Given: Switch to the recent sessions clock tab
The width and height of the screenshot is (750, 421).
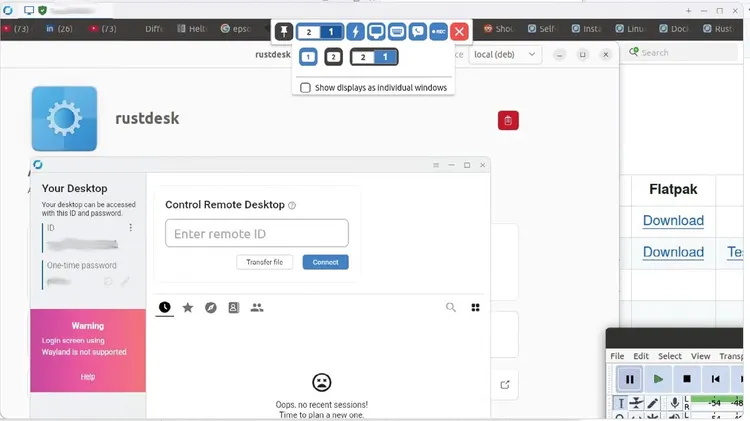Looking at the screenshot, I should pyautogui.click(x=165, y=307).
